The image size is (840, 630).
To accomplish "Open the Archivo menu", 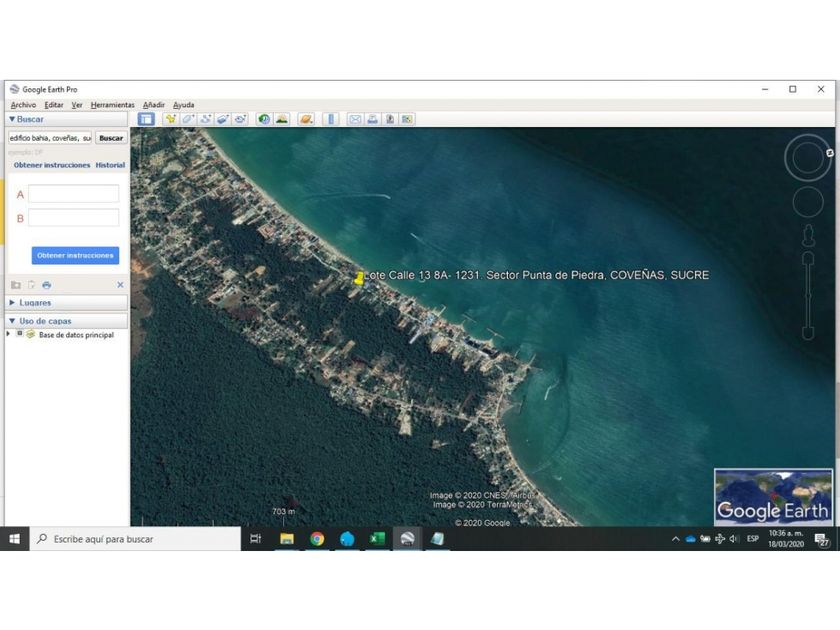I will tap(23, 105).
